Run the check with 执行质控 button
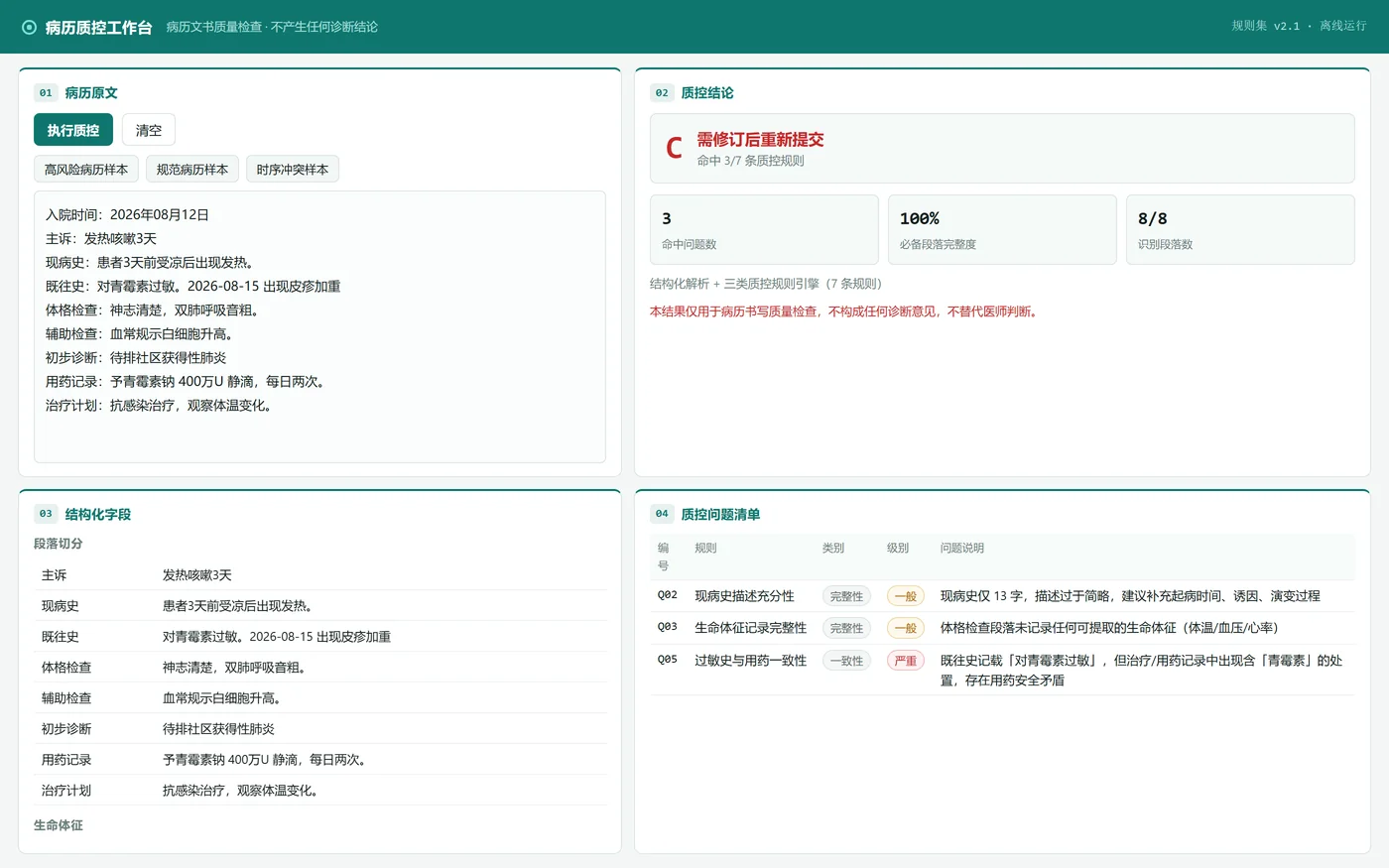This screenshot has height=868, width=1389. point(73,130)
